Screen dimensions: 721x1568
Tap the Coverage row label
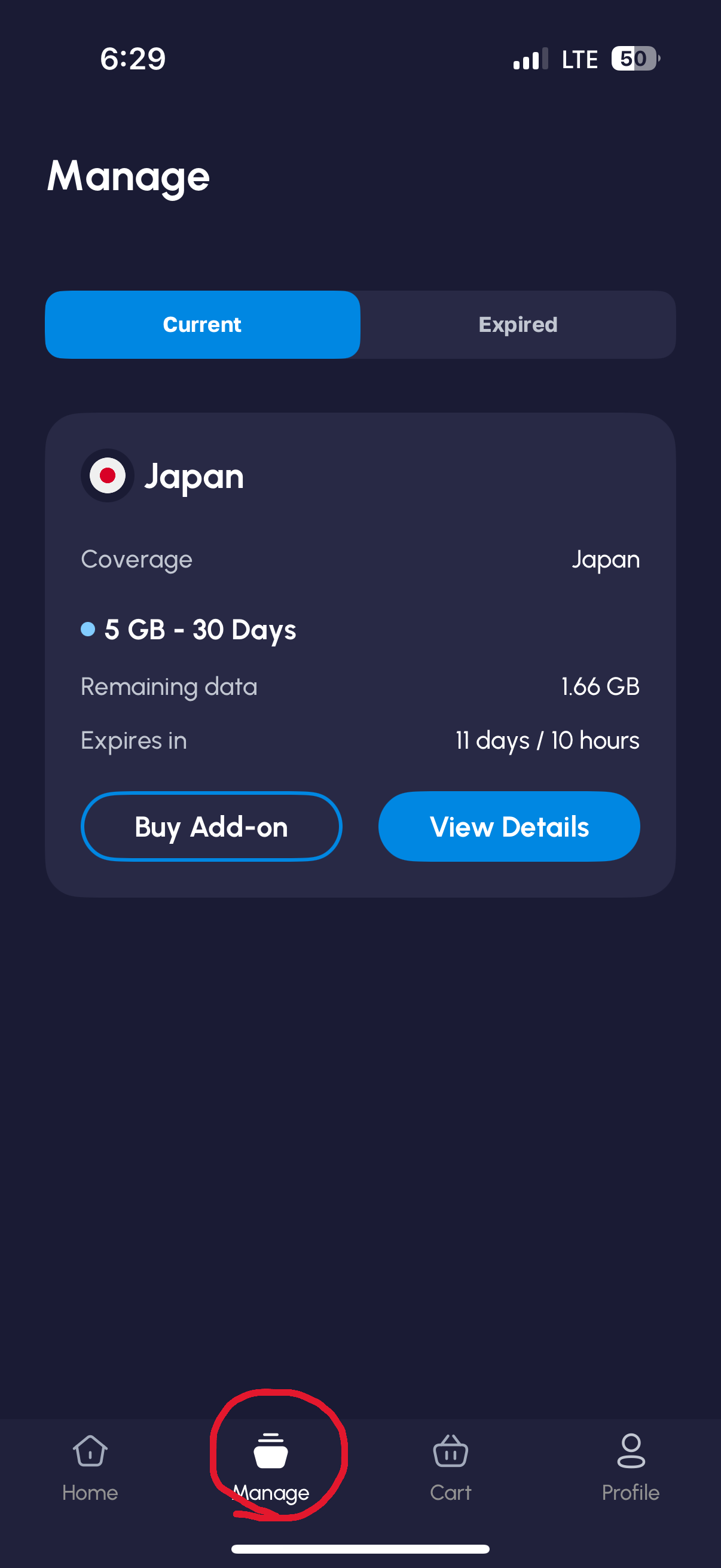point(136,559)
